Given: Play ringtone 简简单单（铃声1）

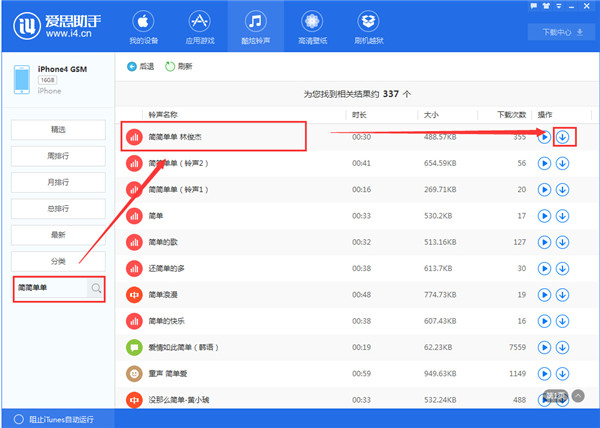Looking at the screenshot, I should (x=544, y=190).
